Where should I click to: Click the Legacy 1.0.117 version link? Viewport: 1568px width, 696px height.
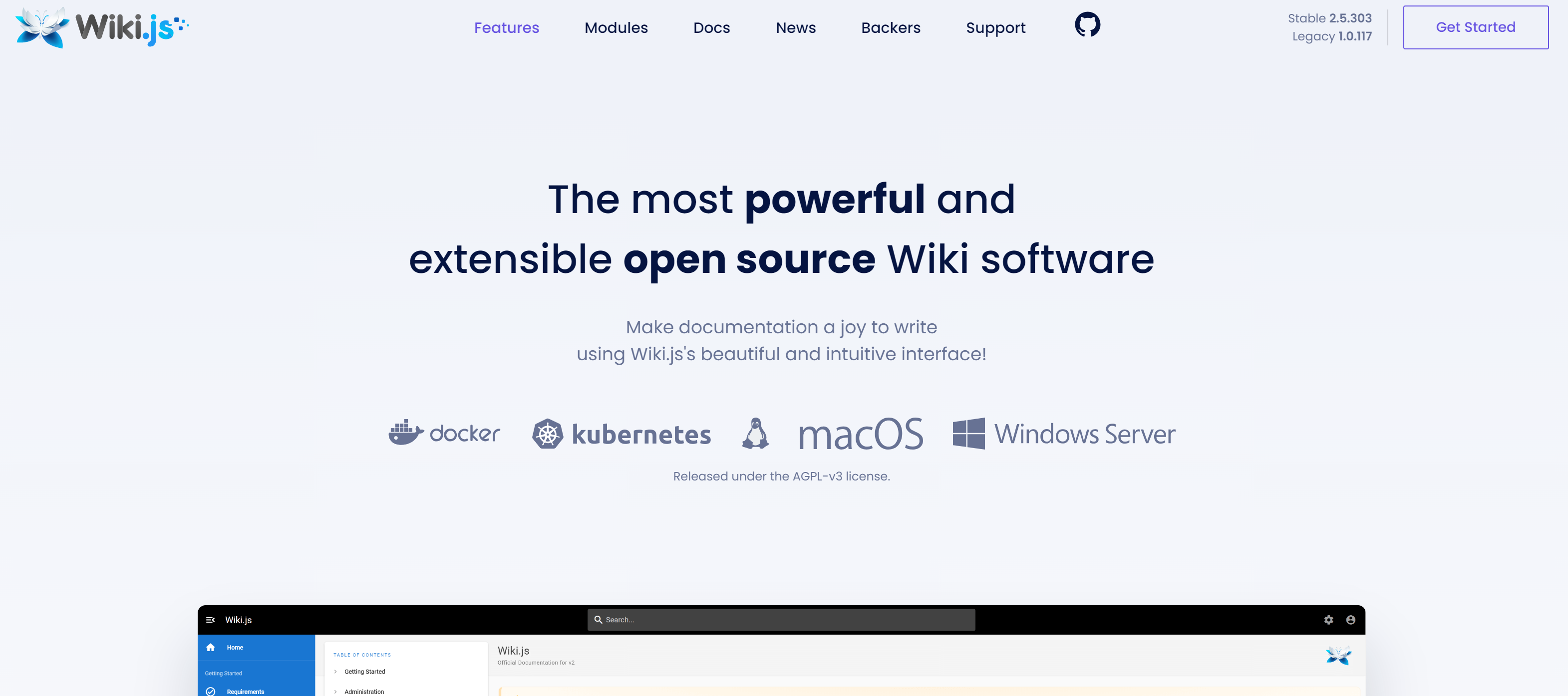click(1332, 36)
